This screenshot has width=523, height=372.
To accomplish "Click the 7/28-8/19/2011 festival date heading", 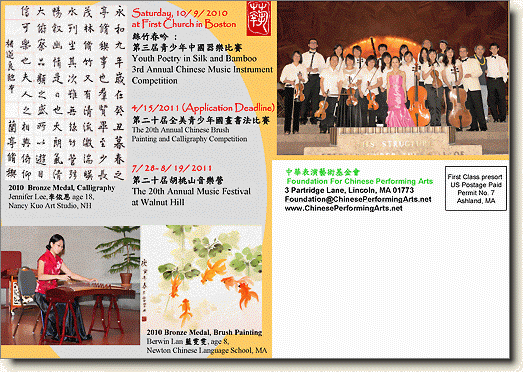I will click(x=171, y=168).
